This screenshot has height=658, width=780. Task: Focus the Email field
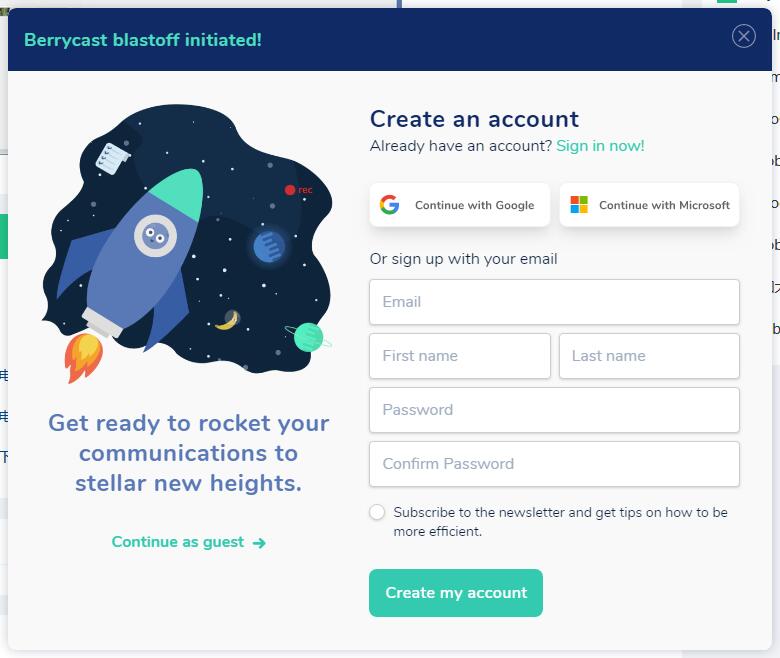click(554, 302)
